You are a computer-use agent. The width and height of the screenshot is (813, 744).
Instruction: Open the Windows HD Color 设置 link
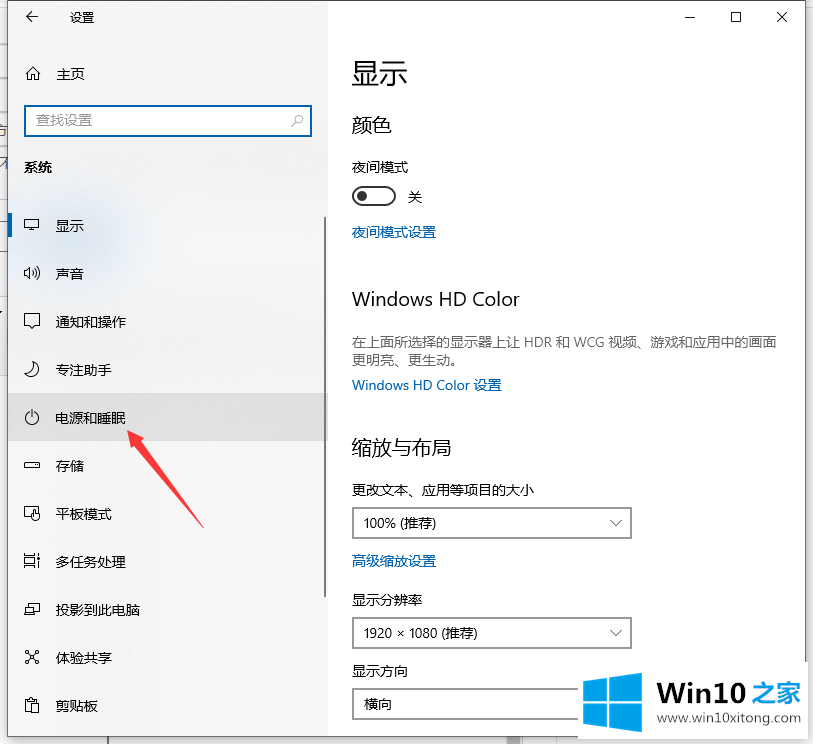[427, 385]
